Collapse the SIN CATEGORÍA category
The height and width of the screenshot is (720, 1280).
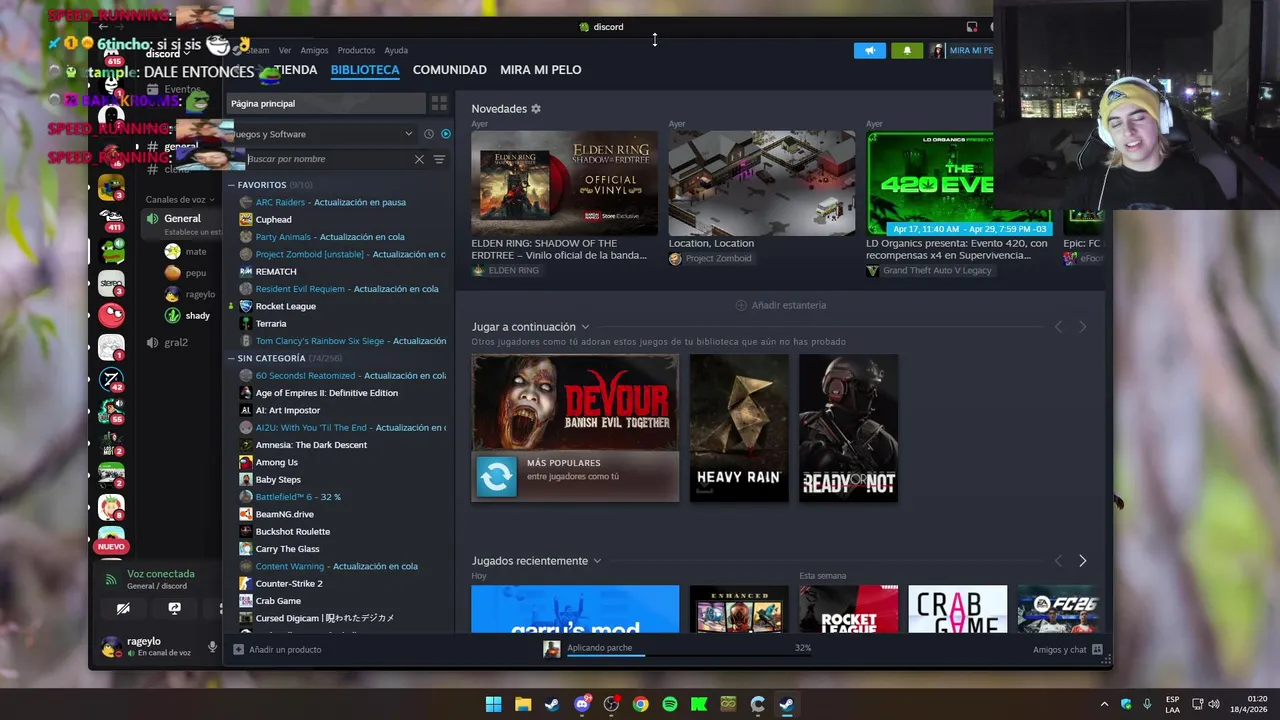(231, 358)
